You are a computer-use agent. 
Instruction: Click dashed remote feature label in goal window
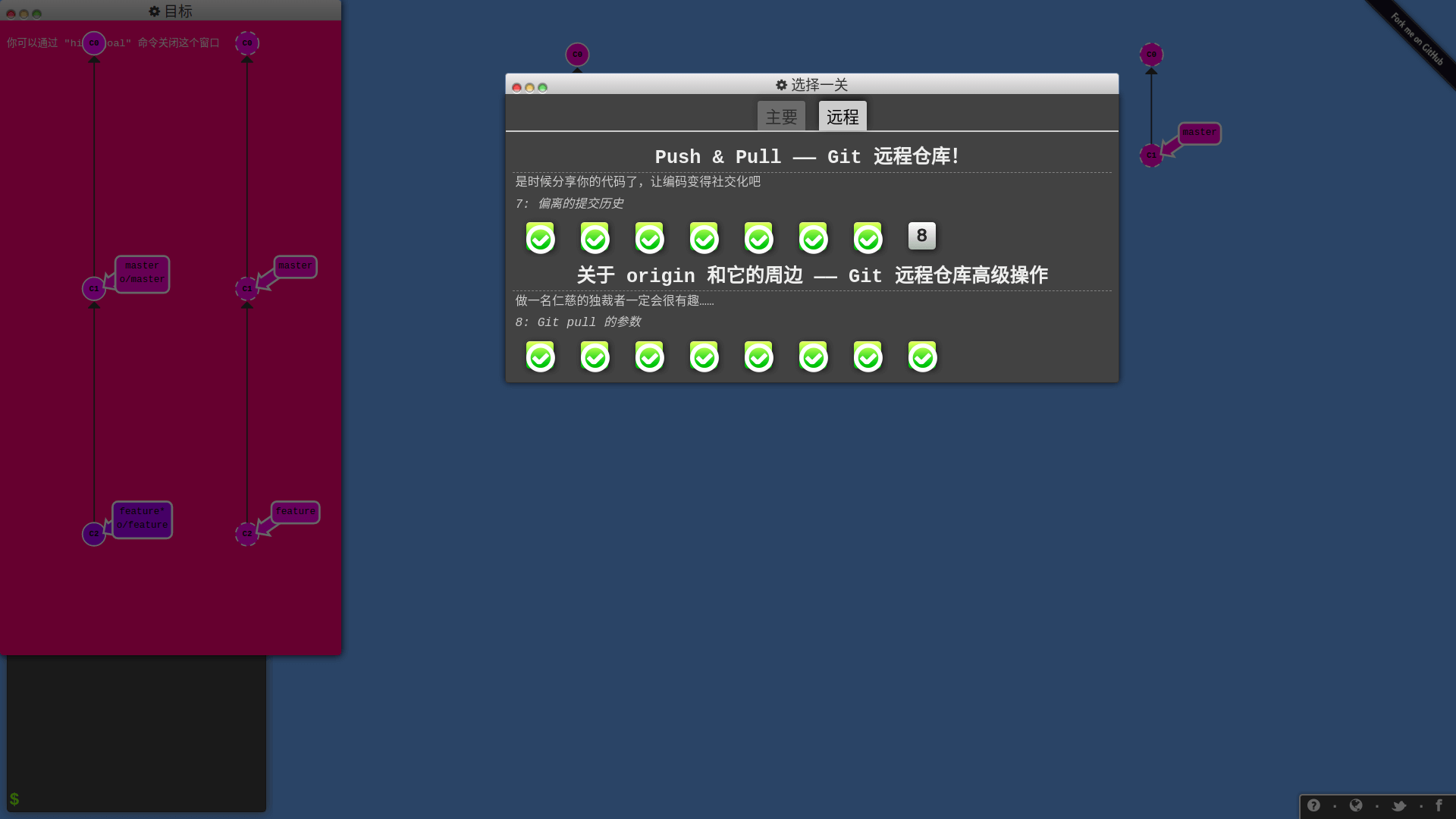tap(295, 512)
